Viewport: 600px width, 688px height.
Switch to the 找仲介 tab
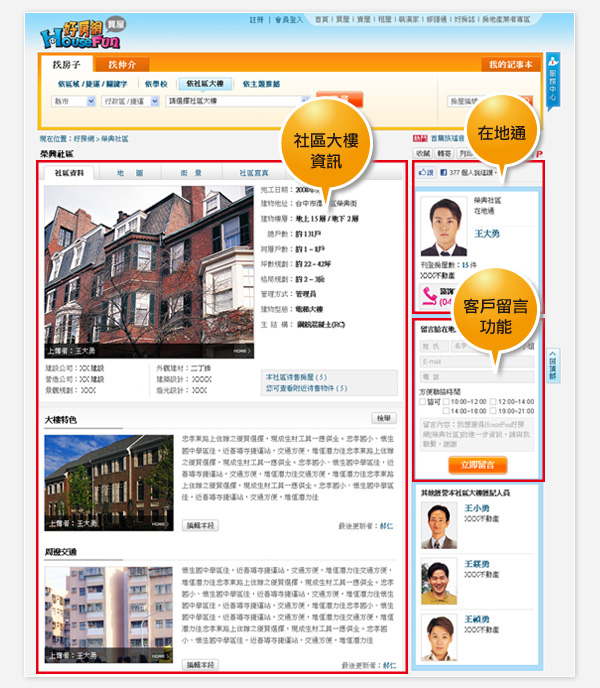tap(122, 65)
